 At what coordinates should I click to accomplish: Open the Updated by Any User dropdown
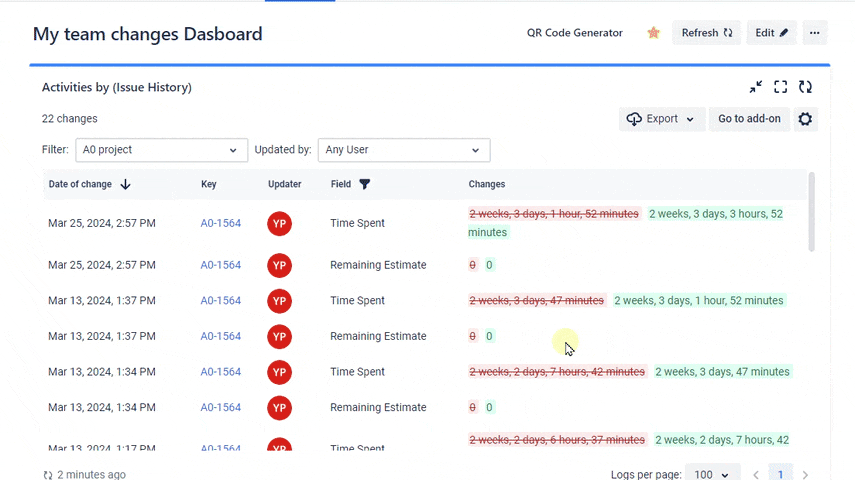pos(403,150)
